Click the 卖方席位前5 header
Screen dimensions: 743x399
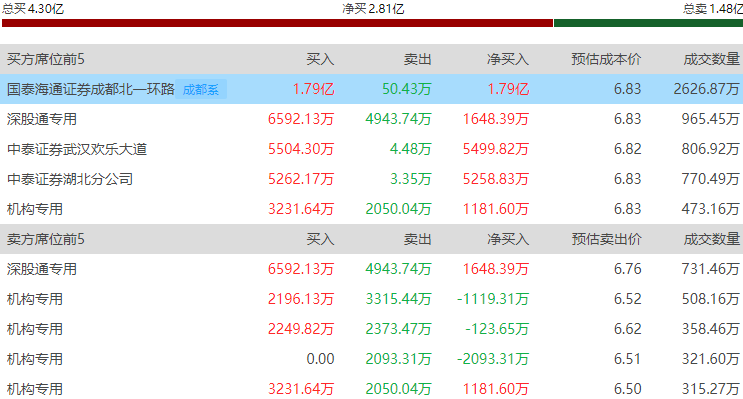(45, 239)
